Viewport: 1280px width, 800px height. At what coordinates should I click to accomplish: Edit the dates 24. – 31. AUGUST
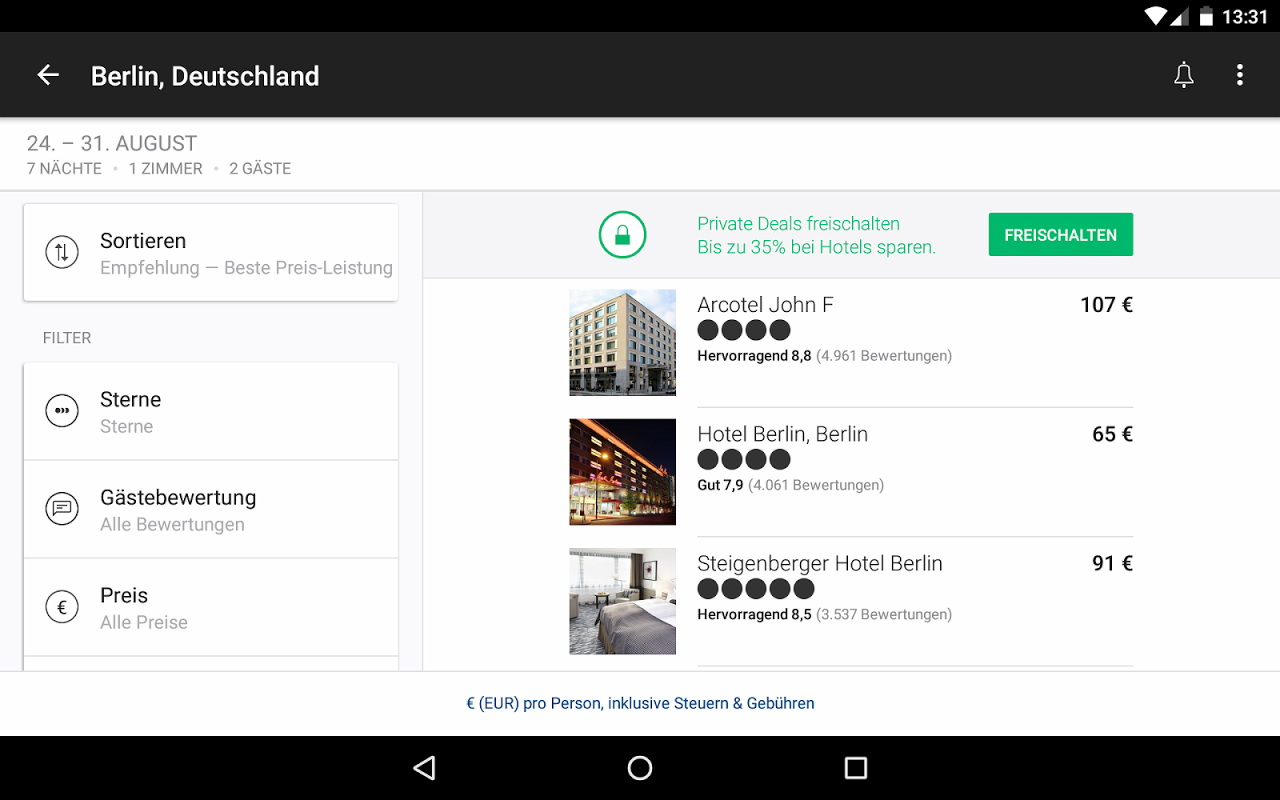(x=112, y=143)
